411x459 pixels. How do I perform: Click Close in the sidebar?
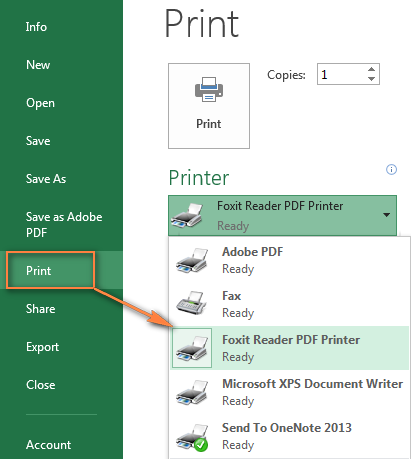pyautogui.click(x=40, y=385)
